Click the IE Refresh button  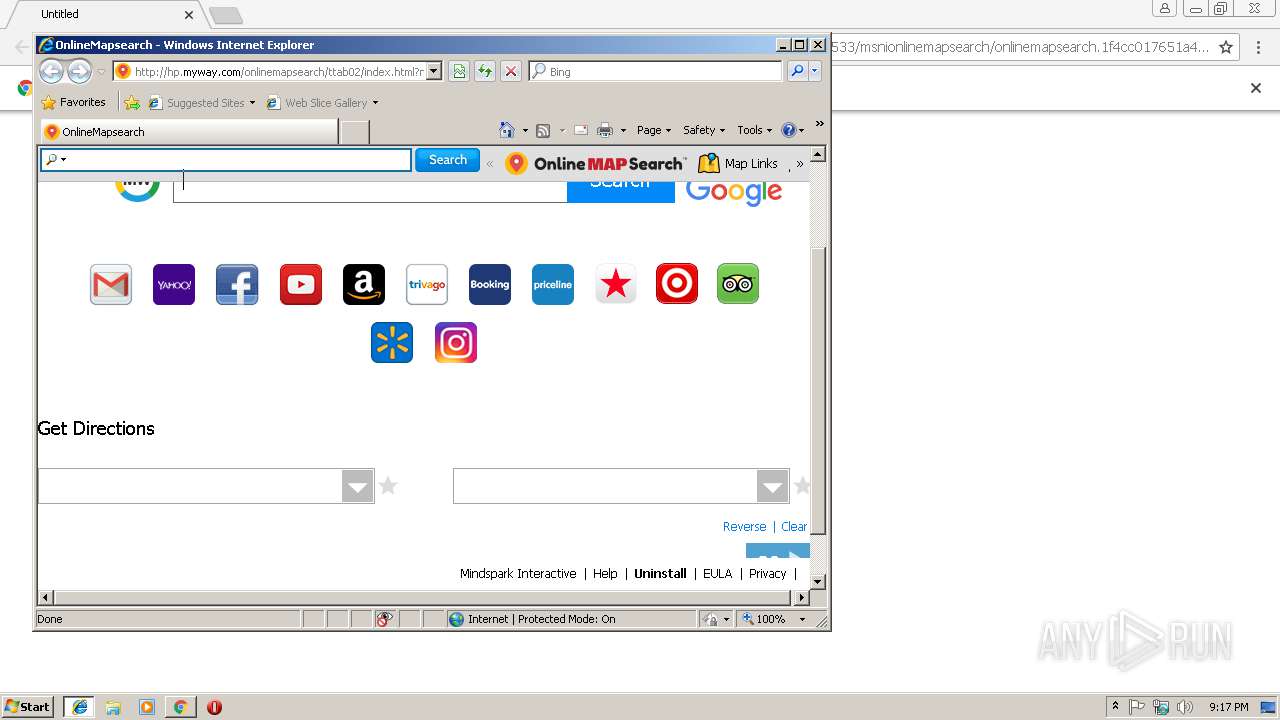tap(485, 71)
